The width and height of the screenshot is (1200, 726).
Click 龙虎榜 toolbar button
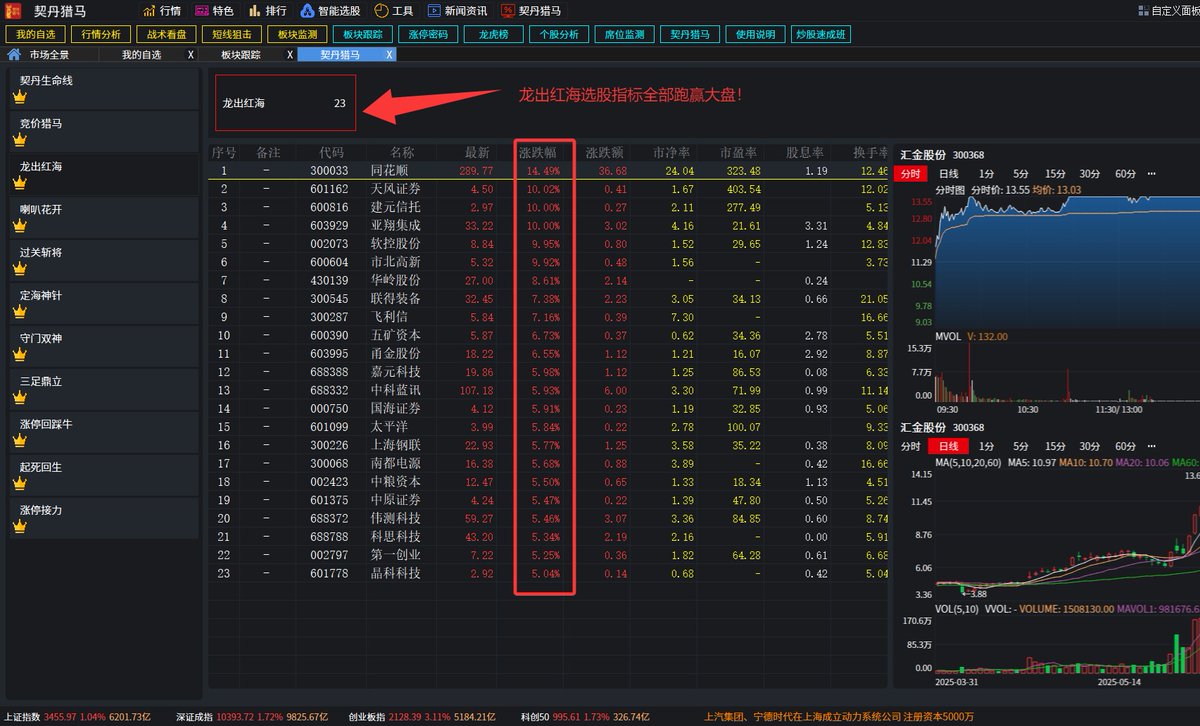(494, 34)
